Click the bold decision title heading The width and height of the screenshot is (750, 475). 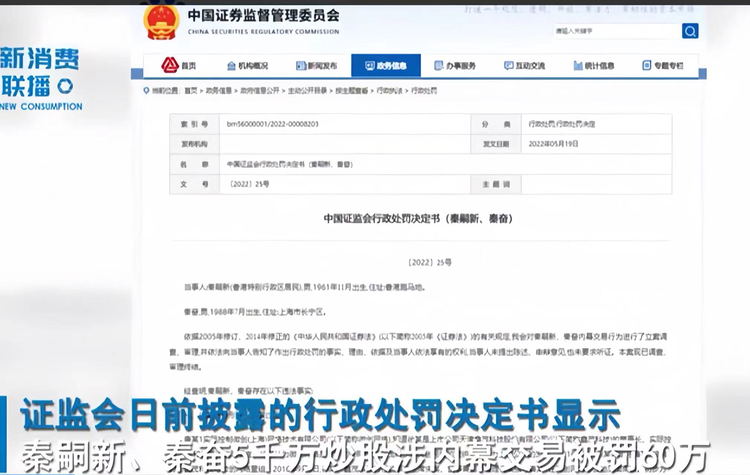tap(418, 219)
